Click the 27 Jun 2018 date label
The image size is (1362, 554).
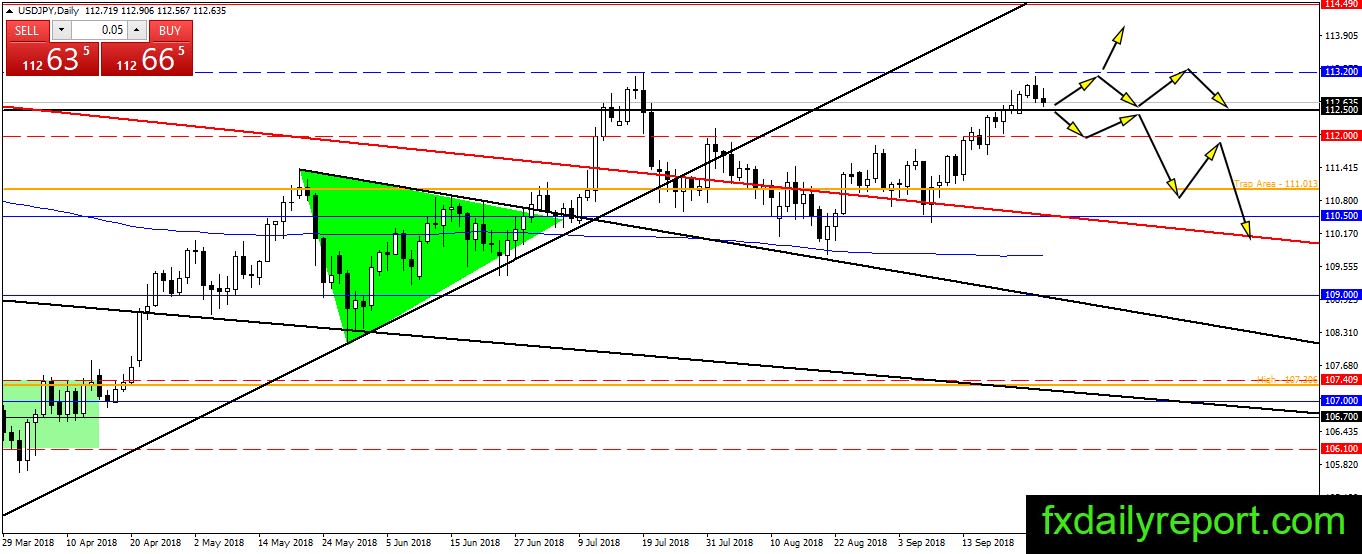pos(539,543)
